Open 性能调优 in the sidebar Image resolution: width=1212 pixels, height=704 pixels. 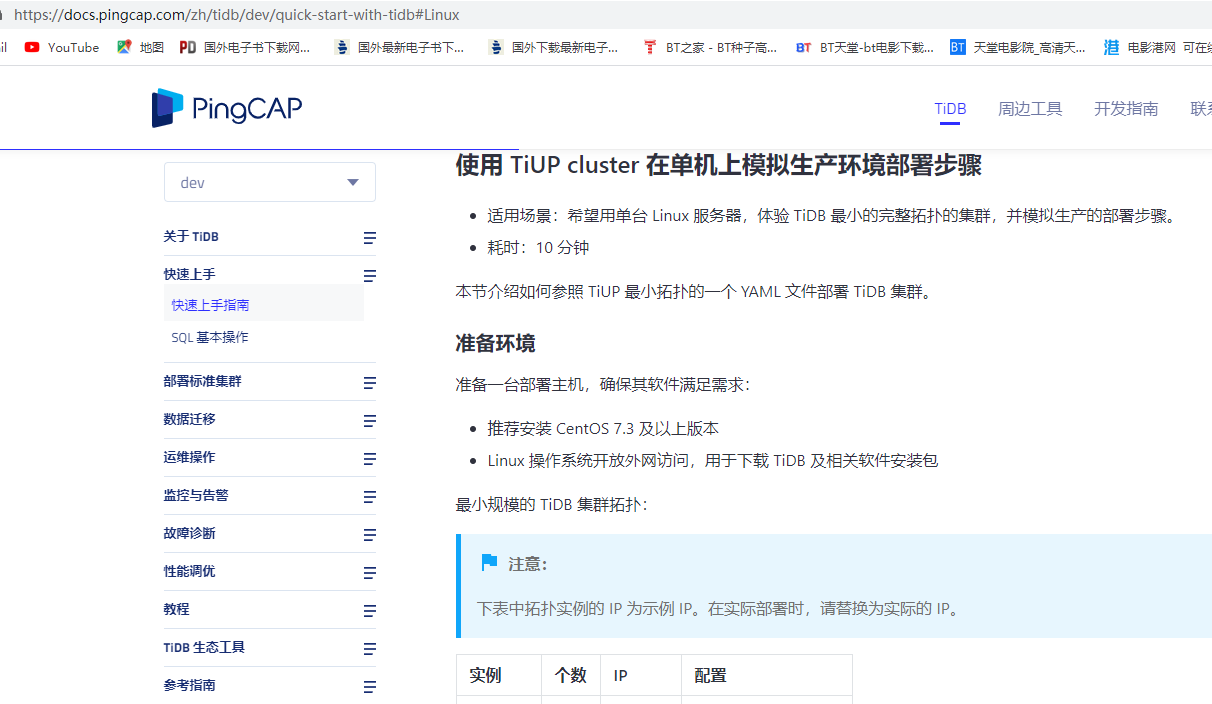(190, 571)
